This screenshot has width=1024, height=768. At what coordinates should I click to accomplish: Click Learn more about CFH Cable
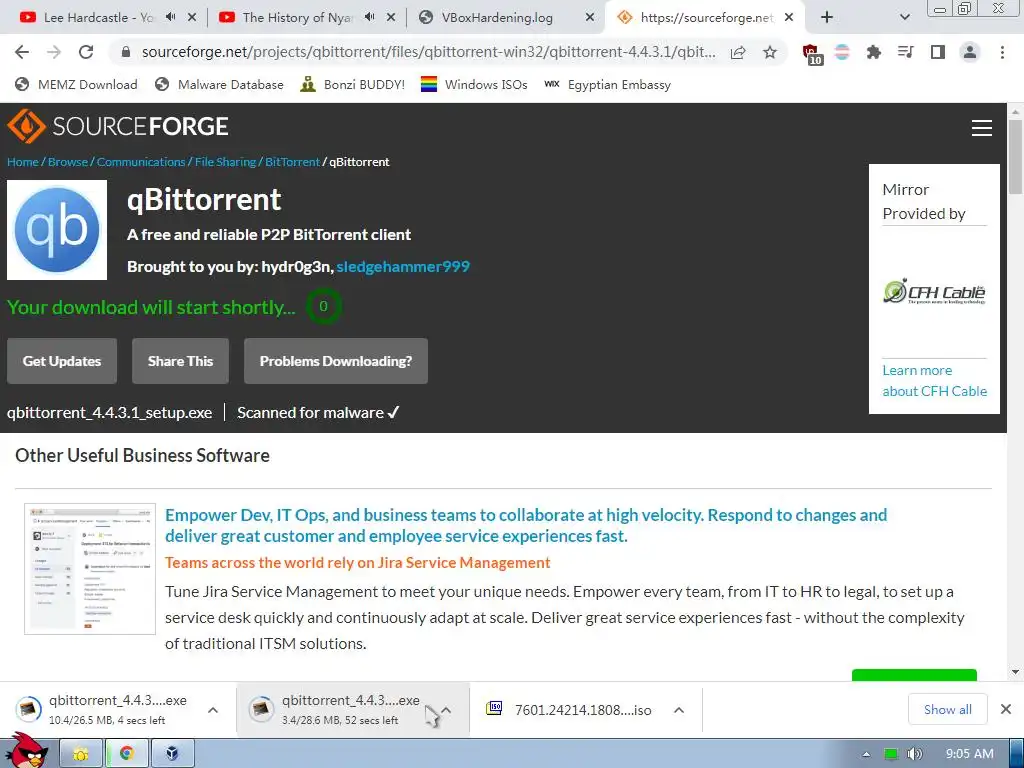click(935, 381)
